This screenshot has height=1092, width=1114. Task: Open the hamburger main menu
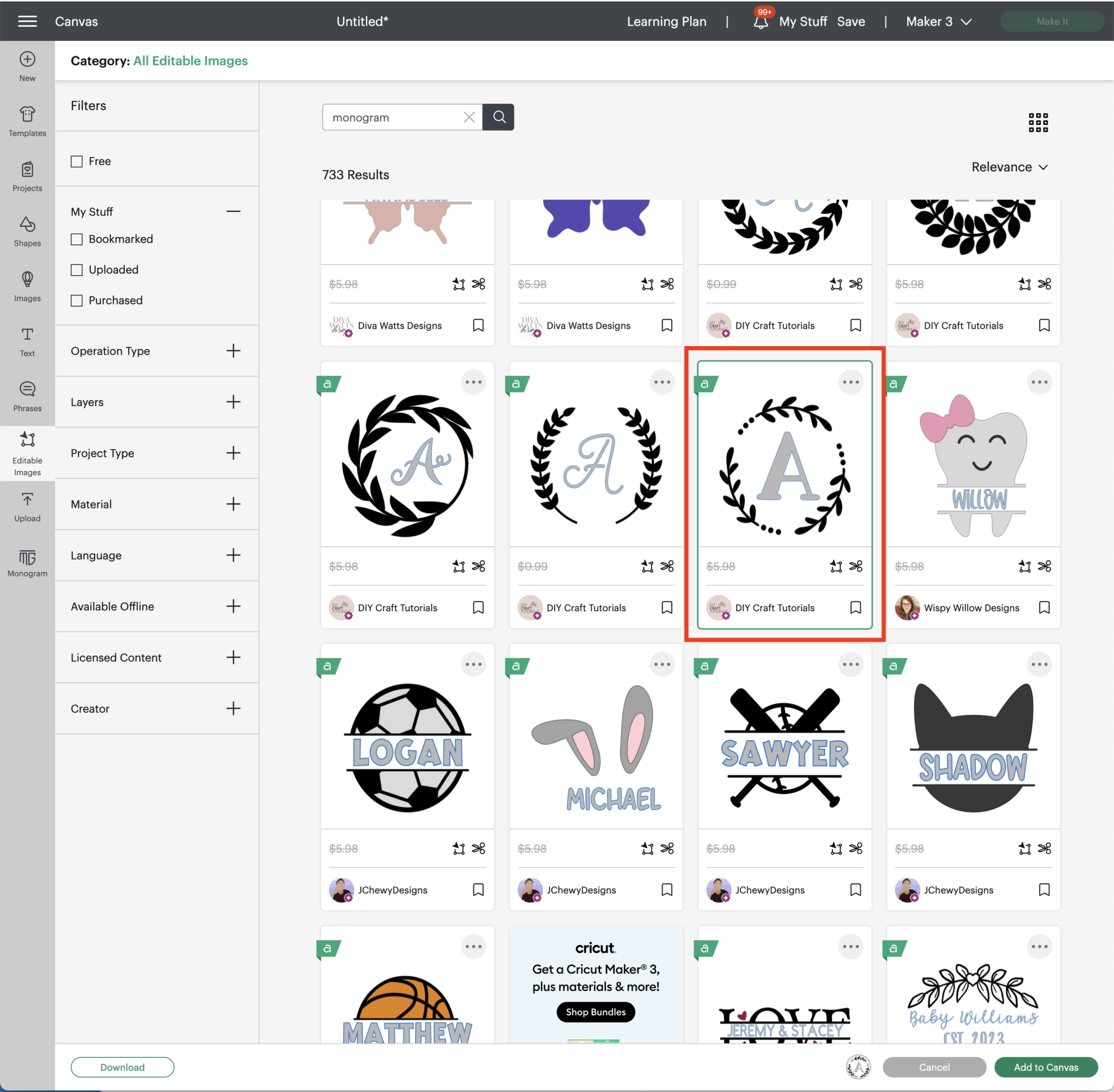coord(27,22)
